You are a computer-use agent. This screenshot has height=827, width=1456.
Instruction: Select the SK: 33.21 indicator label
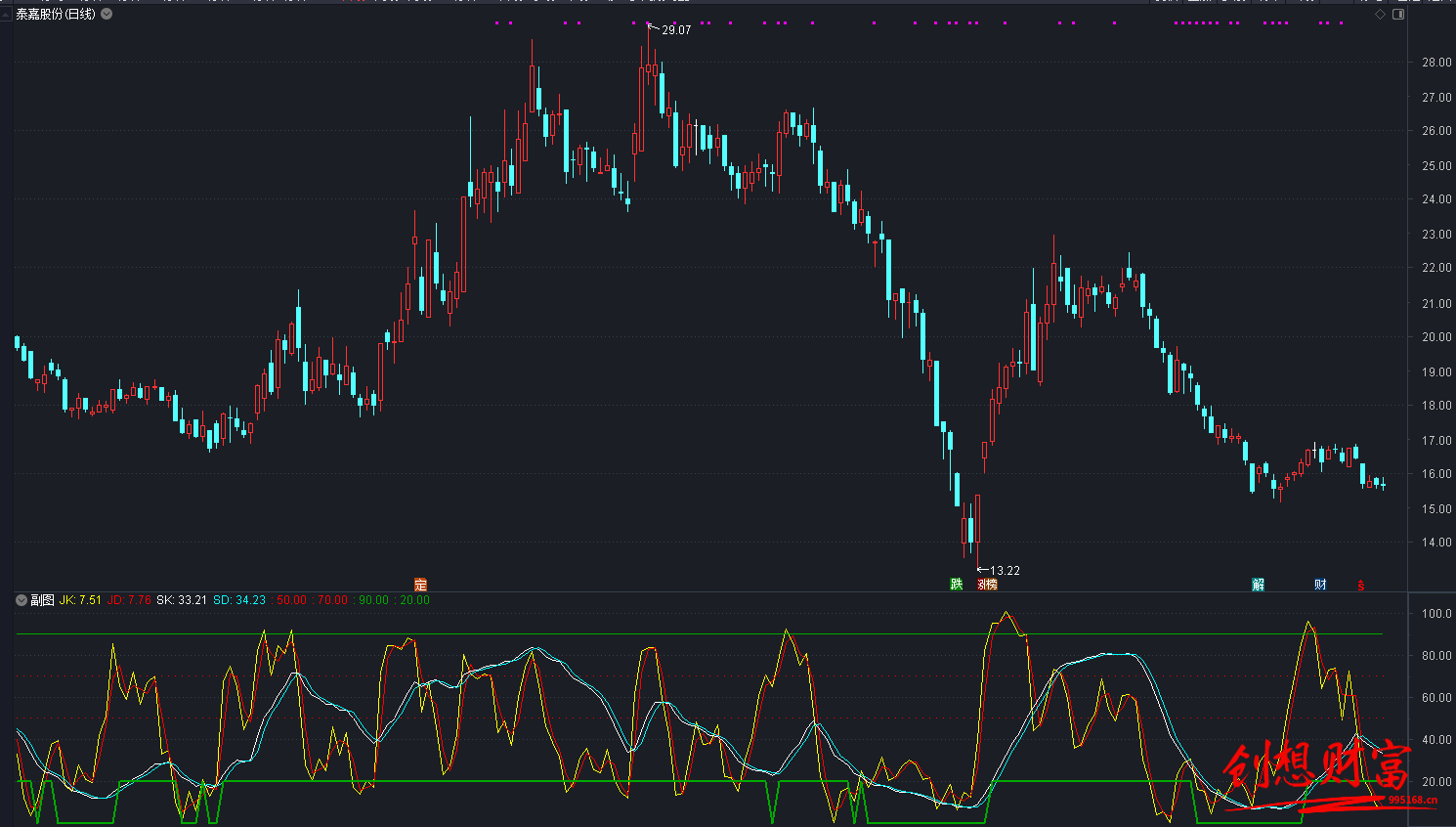[x=182, y=600]
